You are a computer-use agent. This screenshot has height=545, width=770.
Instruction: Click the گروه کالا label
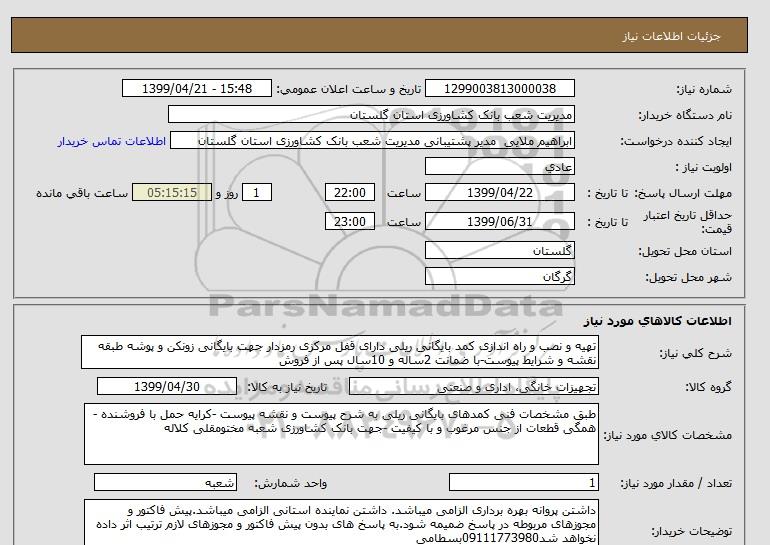(709, 387)
